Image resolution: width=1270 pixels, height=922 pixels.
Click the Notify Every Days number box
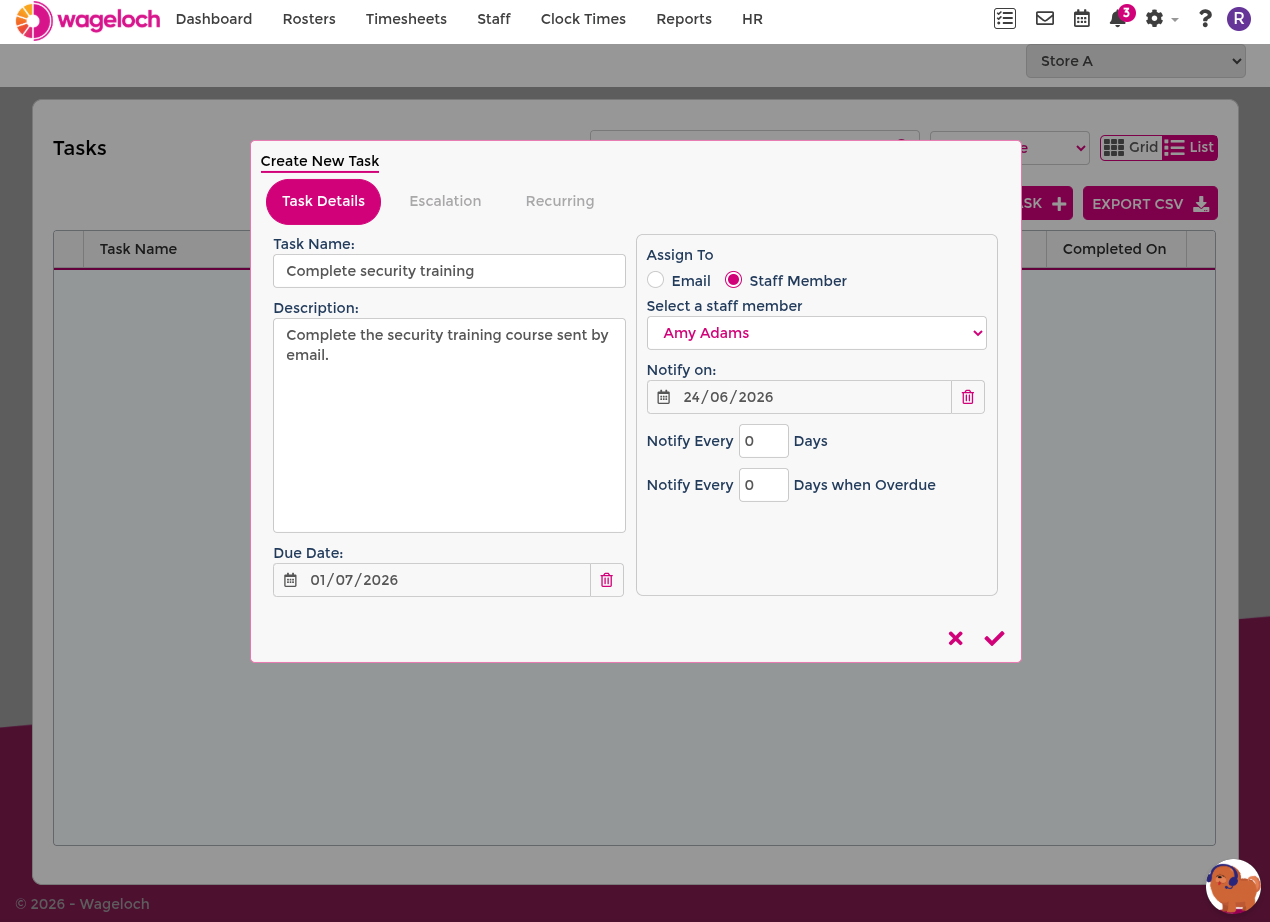click(x=764, y=441)
